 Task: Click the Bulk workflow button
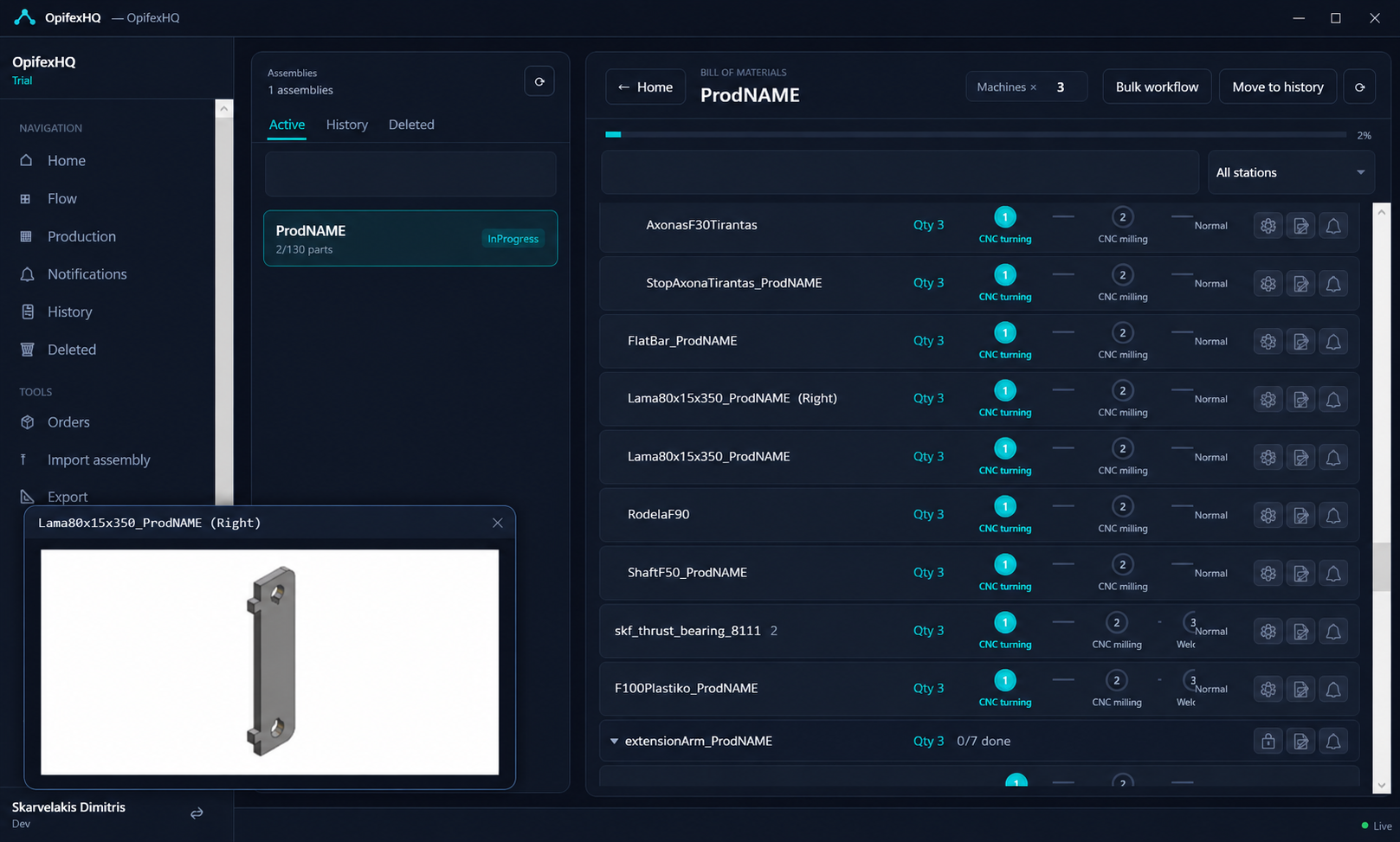tap(1157, 87)
